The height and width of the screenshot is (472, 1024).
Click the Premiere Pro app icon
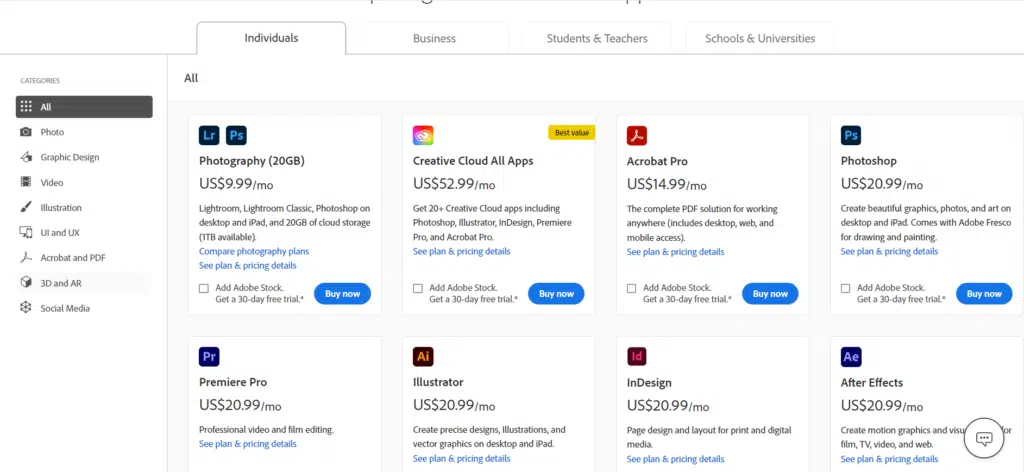(210, 357)
